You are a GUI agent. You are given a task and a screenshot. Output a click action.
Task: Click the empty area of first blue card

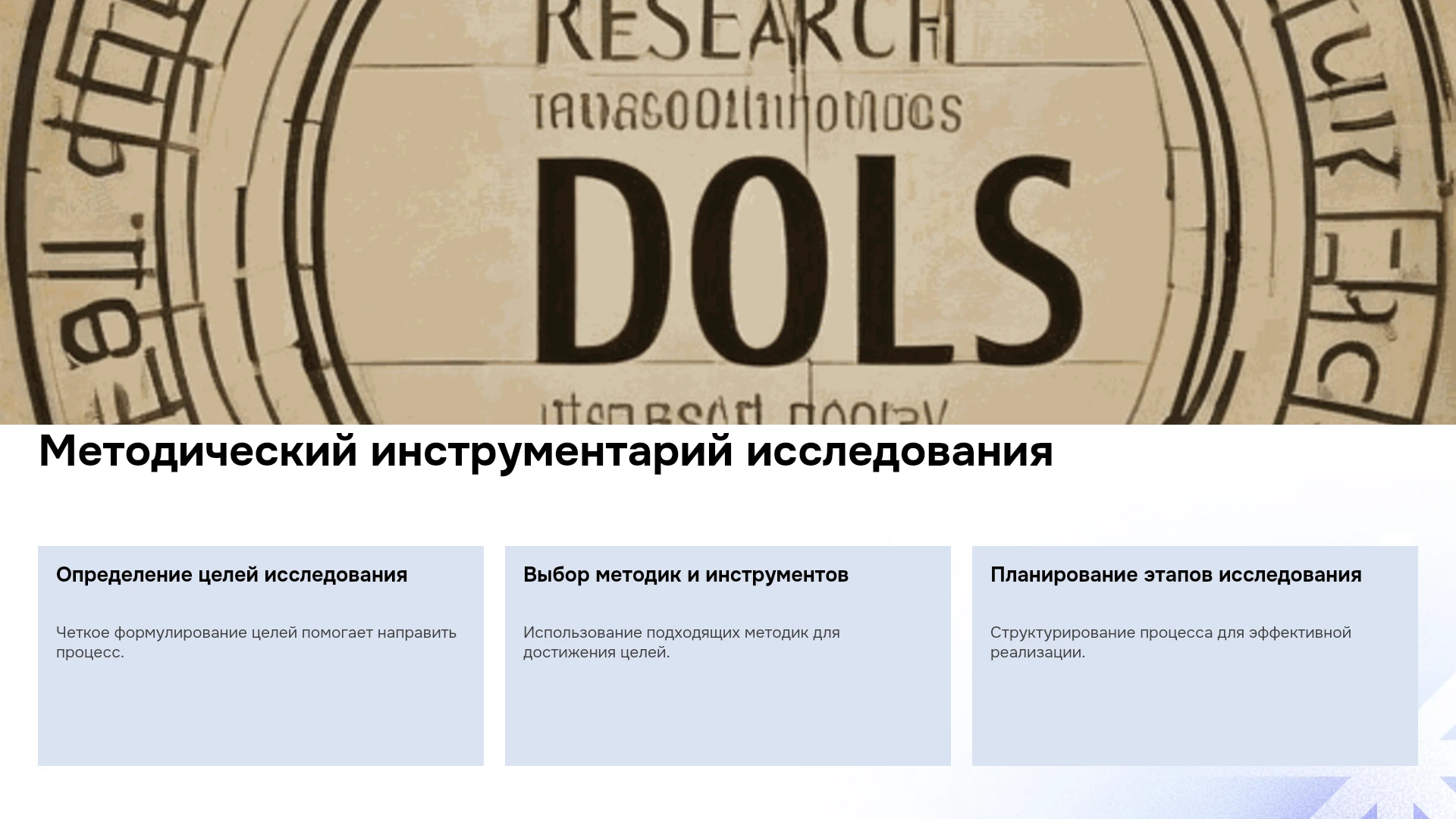coord(261,713)
